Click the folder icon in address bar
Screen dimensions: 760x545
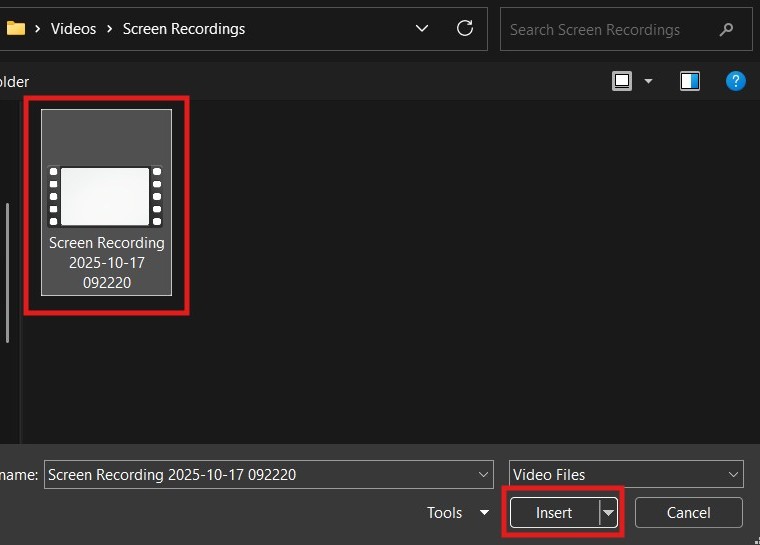[x=15, y=29]
